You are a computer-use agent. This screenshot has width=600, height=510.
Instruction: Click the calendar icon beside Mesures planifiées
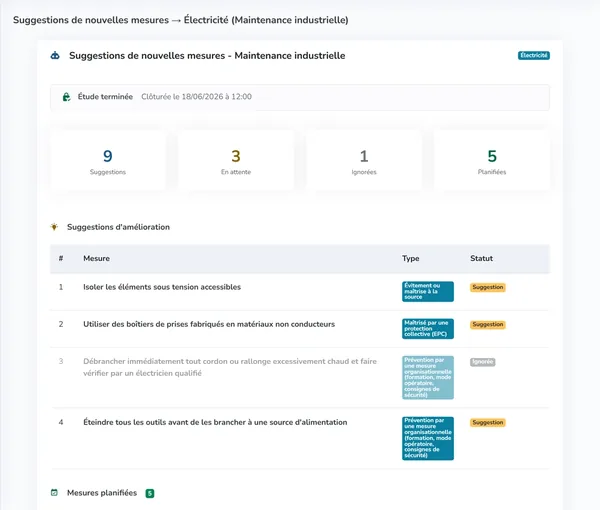(x=54, y=493)
